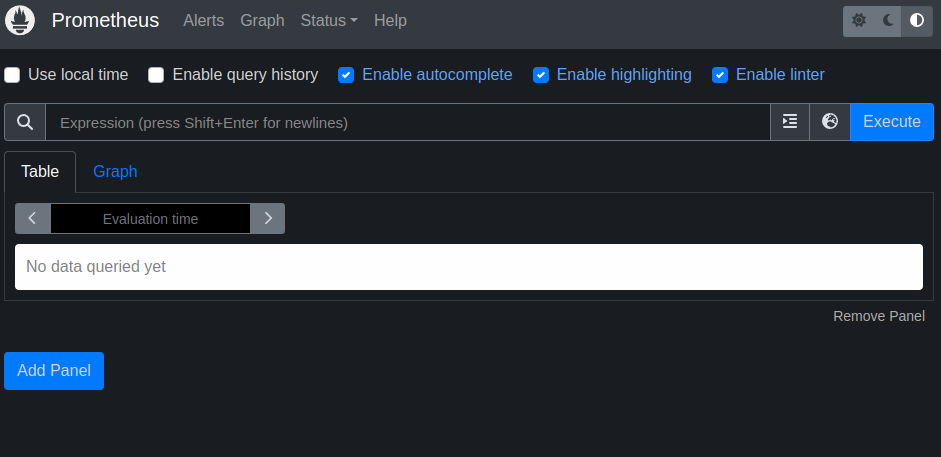Switch to the Graph panel tab
941x457 pixels.
[x=115, y=172]
